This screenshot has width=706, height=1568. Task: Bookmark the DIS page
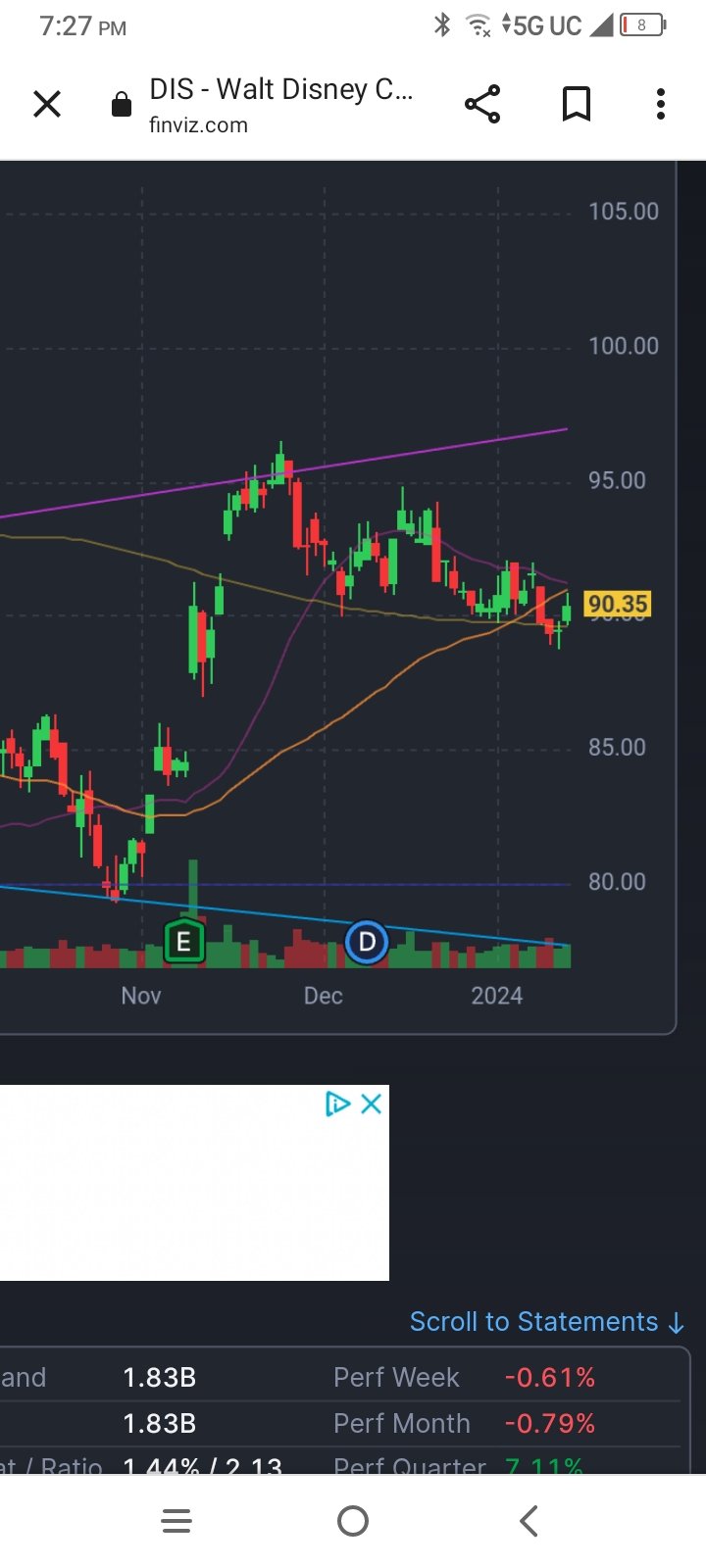click(x=577, y=104)
